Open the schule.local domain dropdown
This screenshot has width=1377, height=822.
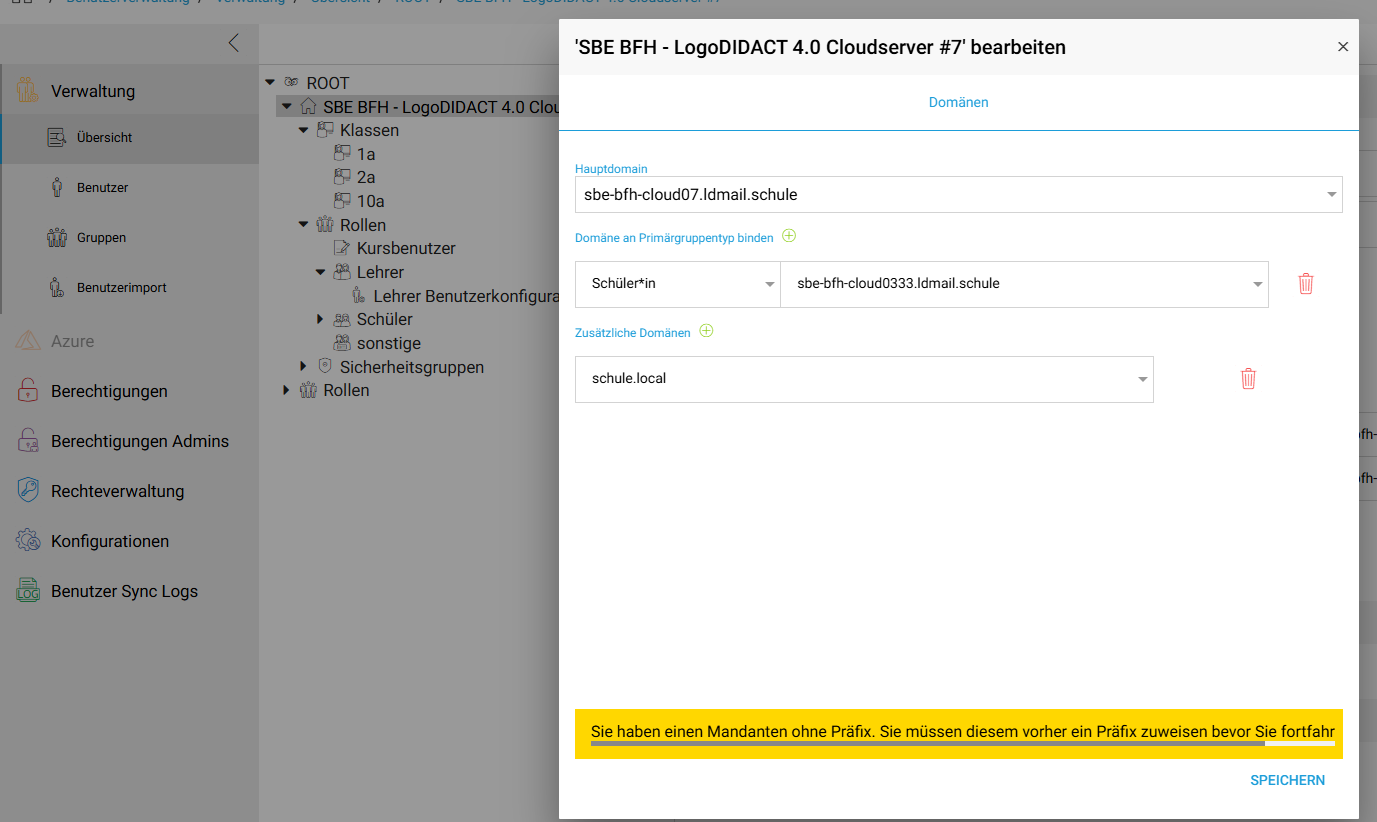pyautogui.click(x=864, y=380)
